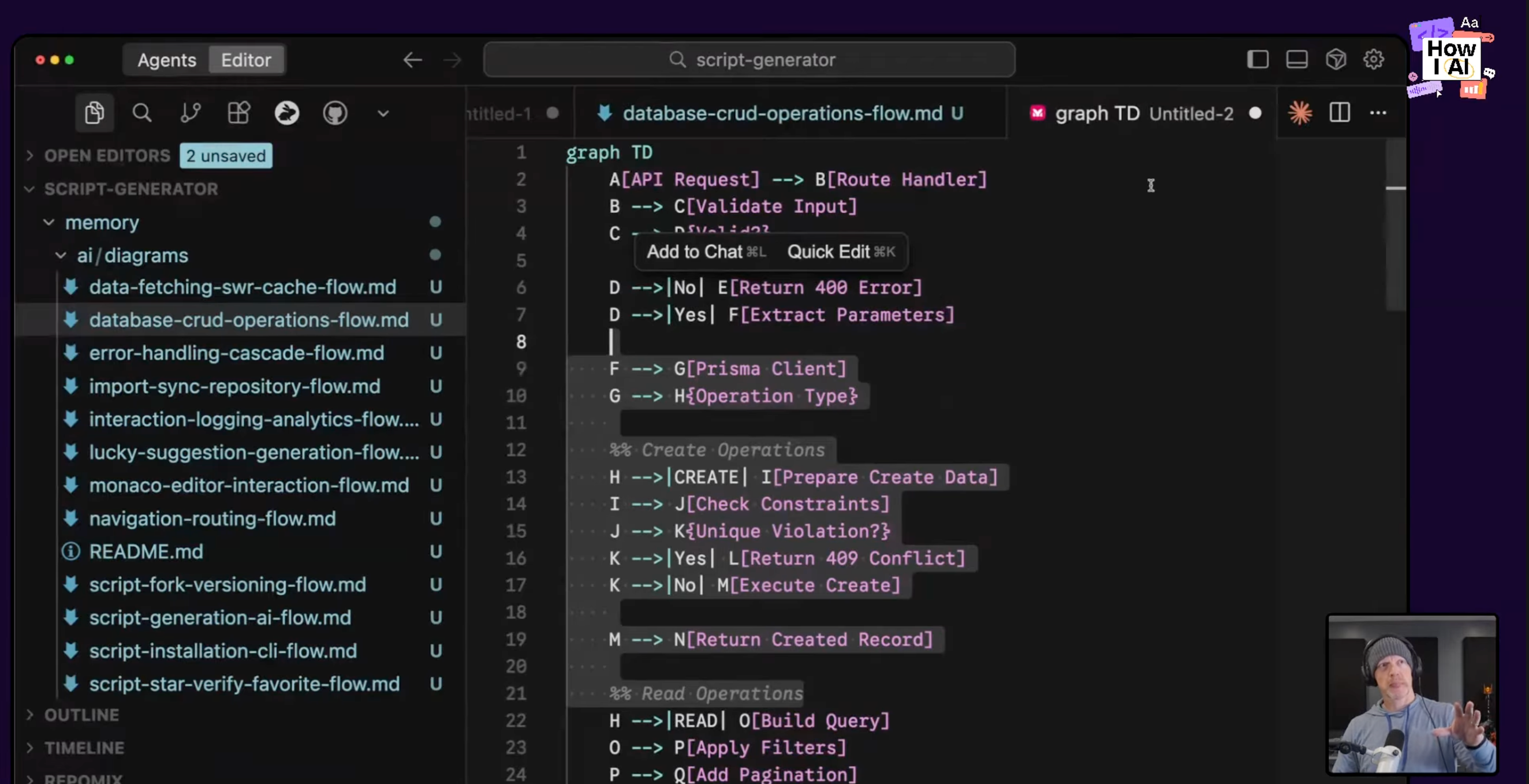Viewport: 1529px width, 784px height.
Task: Expand the OUTLINE section
Action: (x=81, y=715)
